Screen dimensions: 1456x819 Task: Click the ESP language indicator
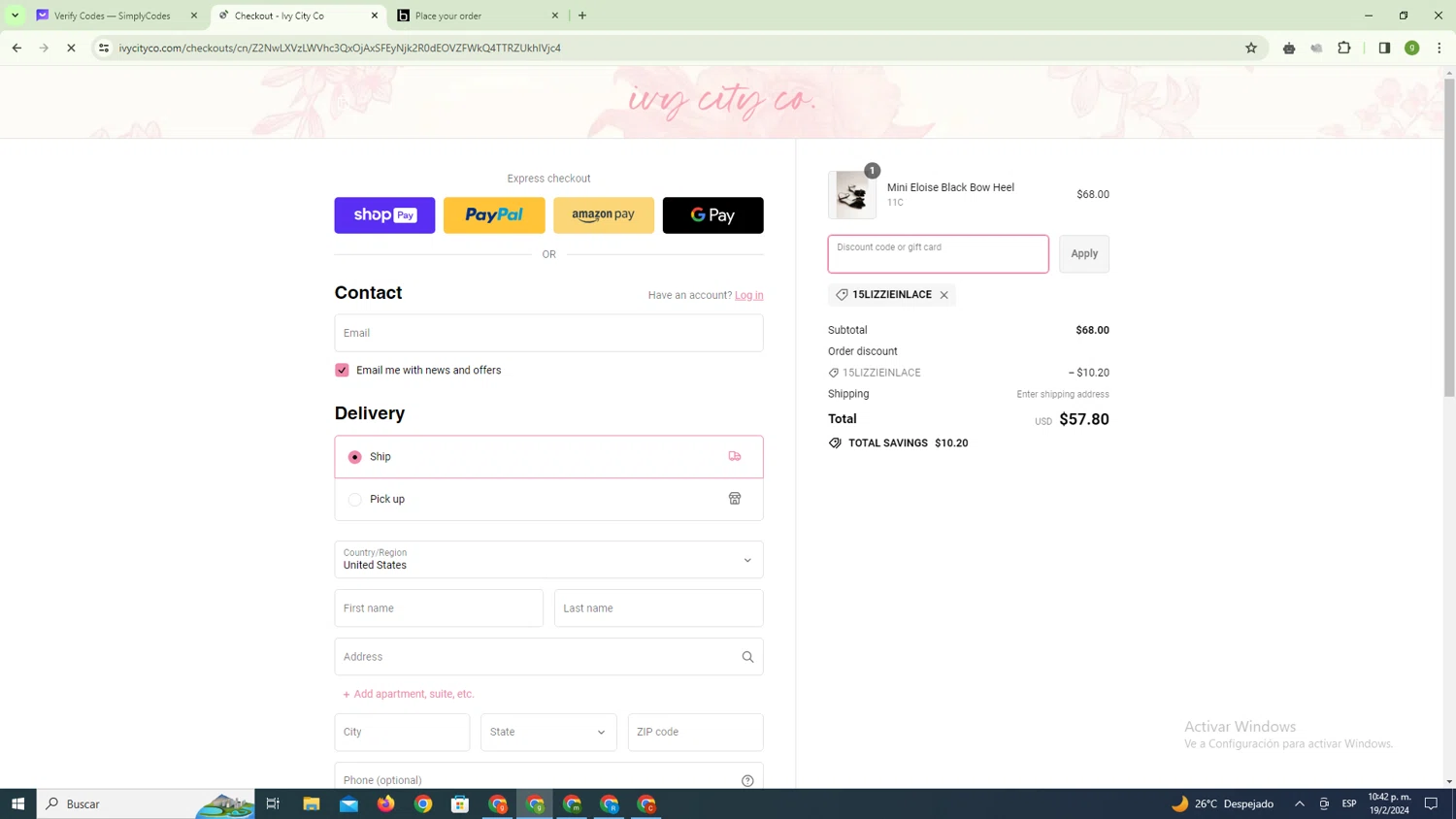(x=1349, y=803)
